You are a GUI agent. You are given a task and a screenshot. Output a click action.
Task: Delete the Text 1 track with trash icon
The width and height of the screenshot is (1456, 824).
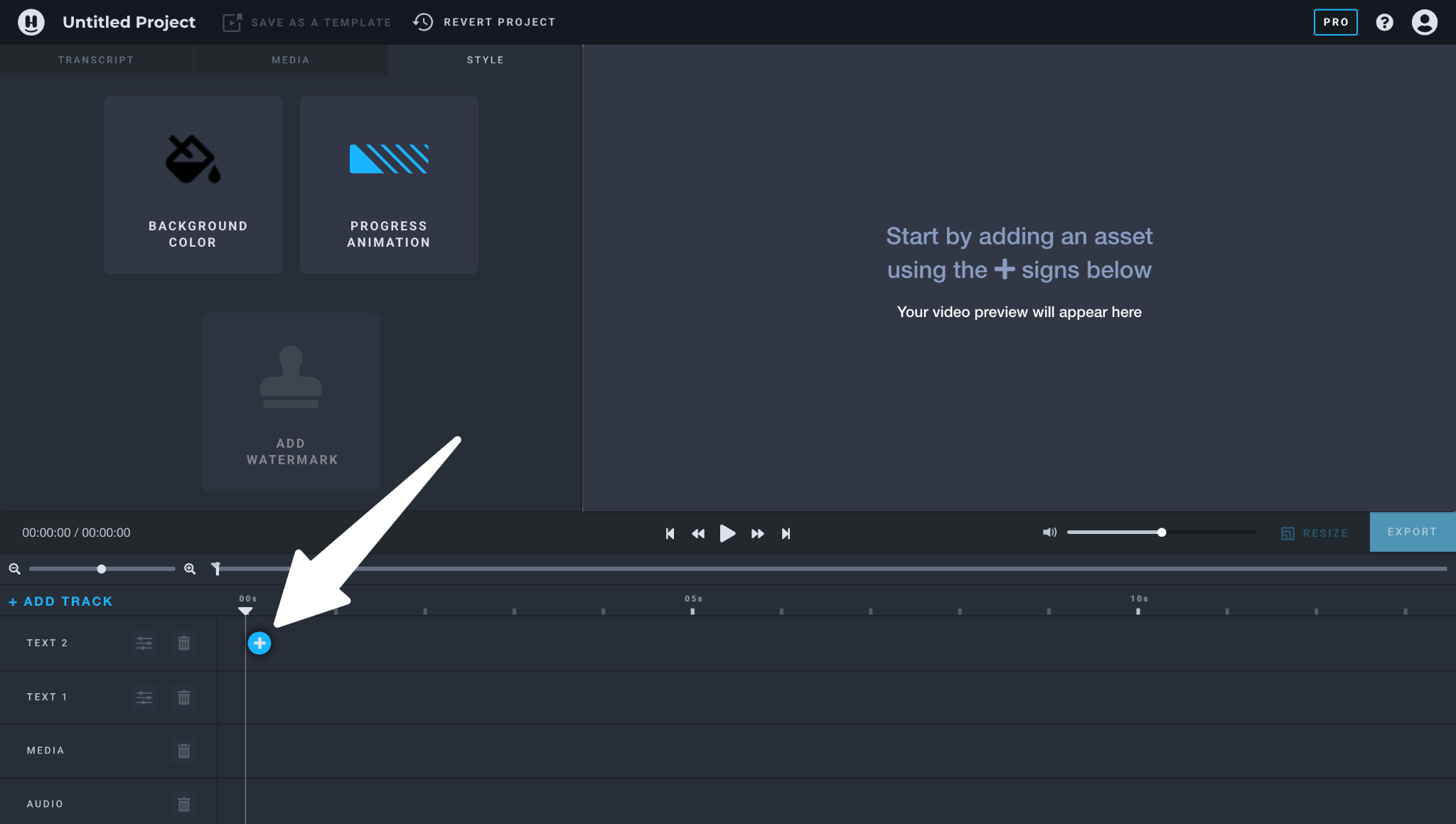point(183,697)
